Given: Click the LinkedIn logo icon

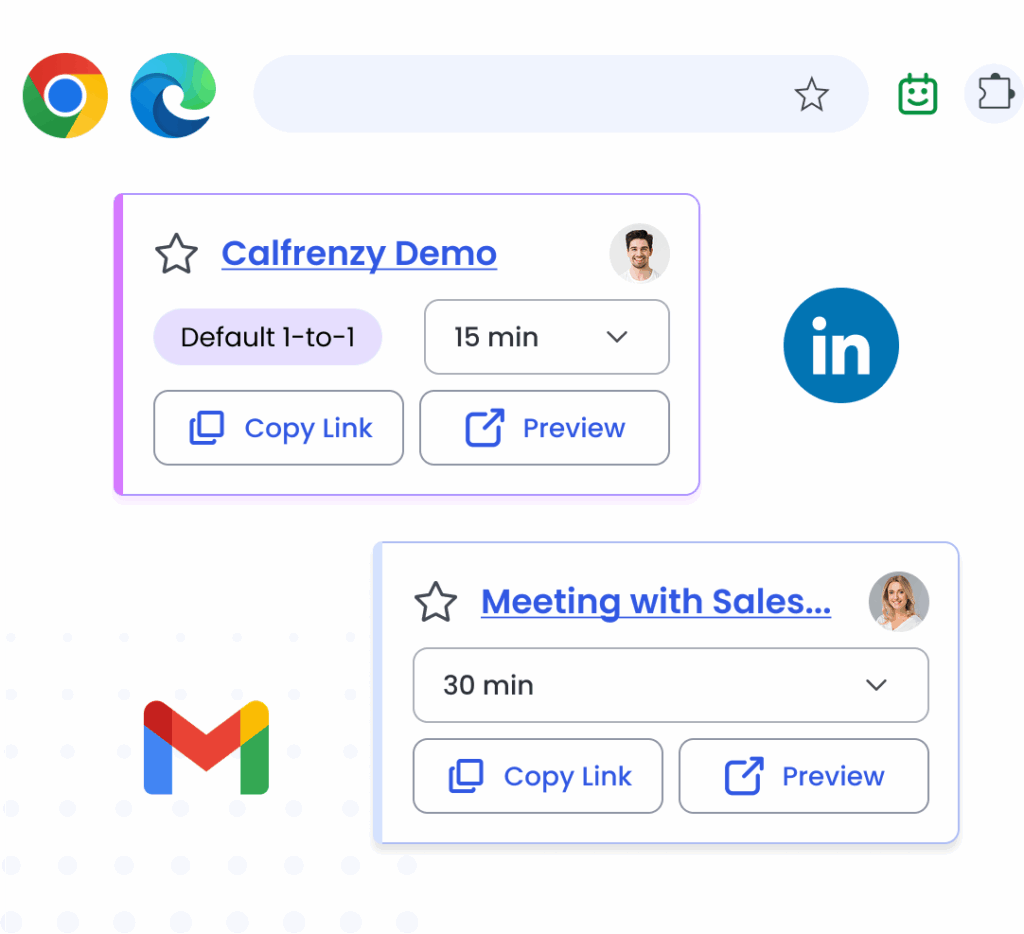Looking at the screenshot, I should coord(841,345).
